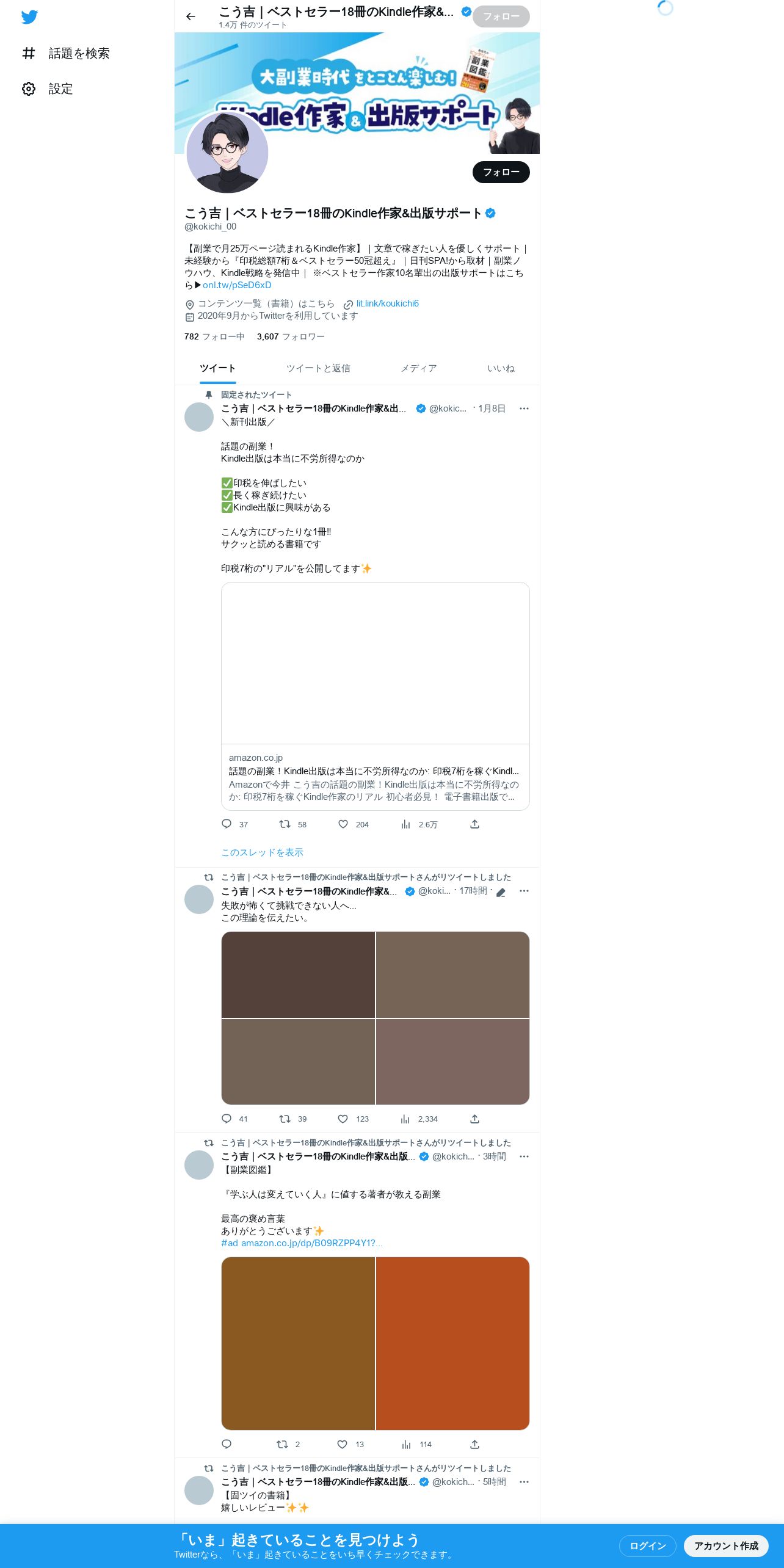Click the Twitter bird logo
The width and height of the screenshot is (784, 1568).
coord(29,16)
